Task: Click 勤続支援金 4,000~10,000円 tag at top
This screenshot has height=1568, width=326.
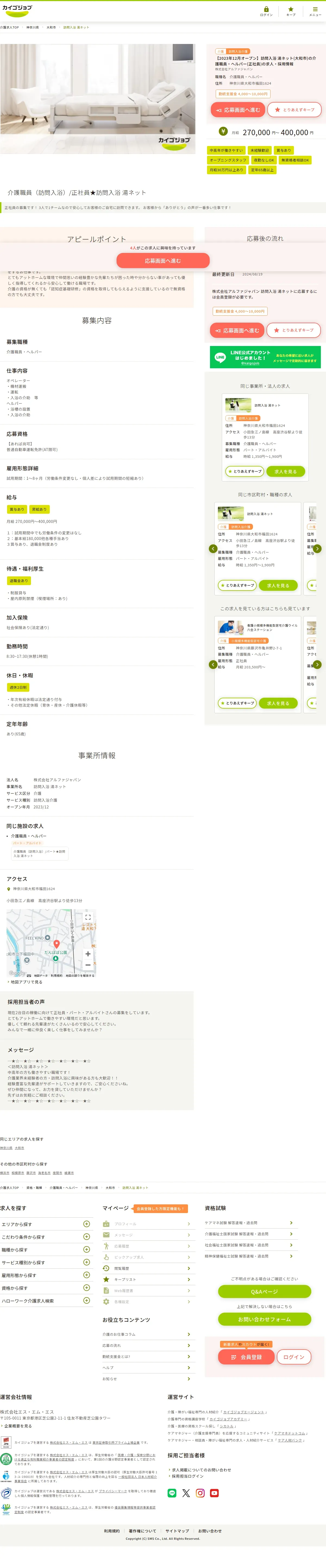Action: click(x=243, y=94)
